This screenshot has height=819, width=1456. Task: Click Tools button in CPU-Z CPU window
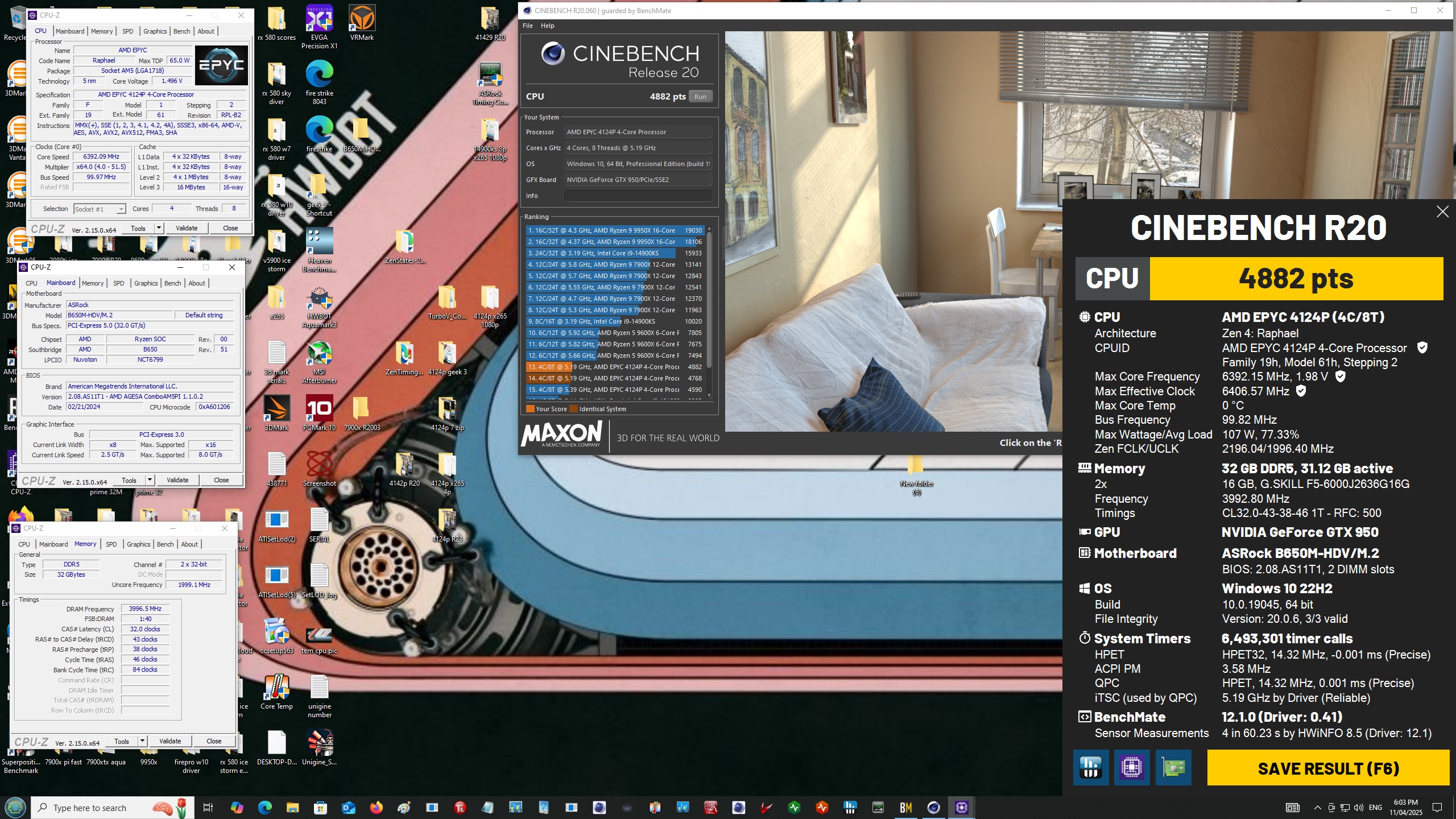click(x=138, y=228)
